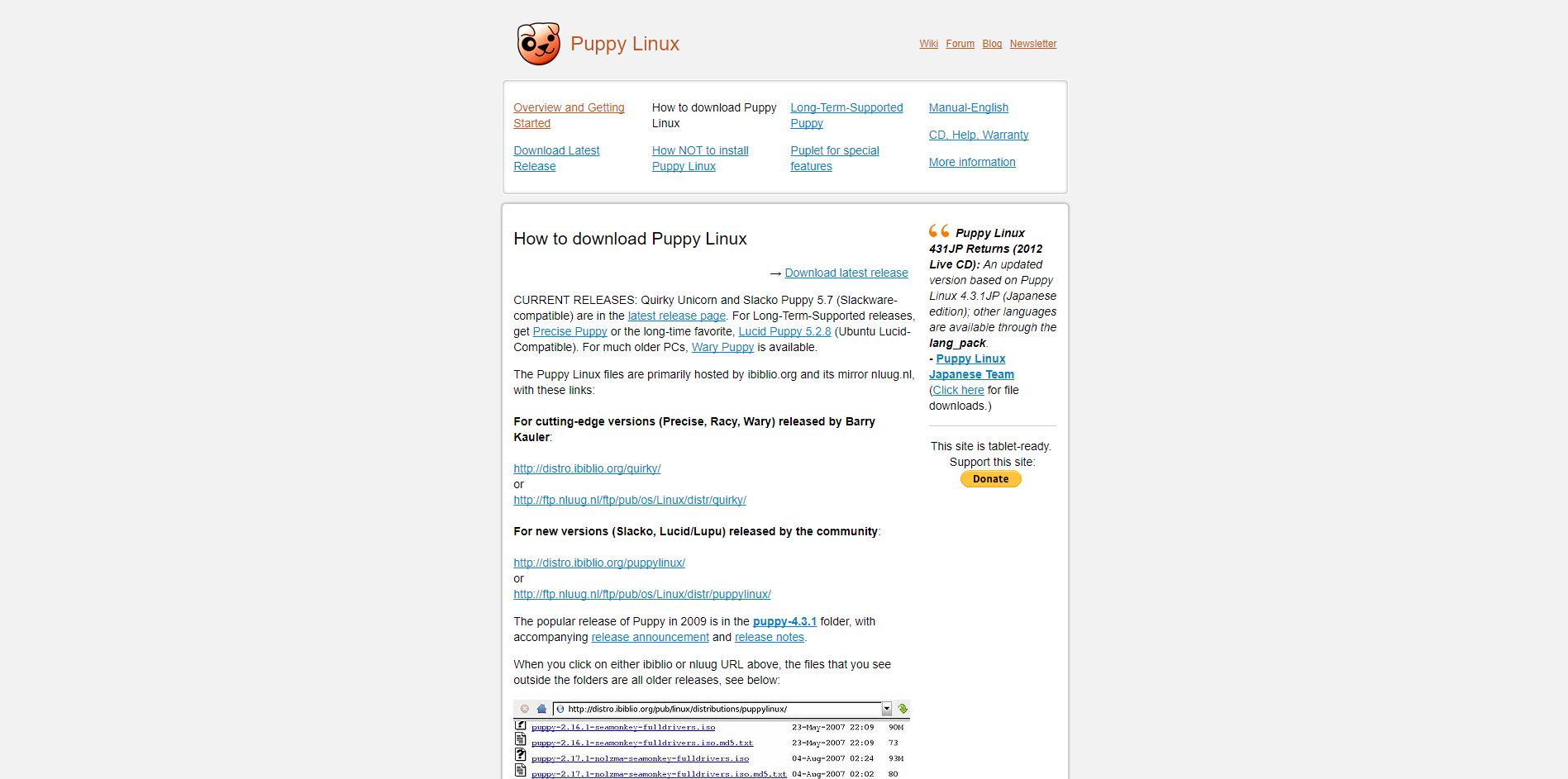Open the Wiki link in header
This screenshot has height=779, width=1568.
[x=928, y=44]
